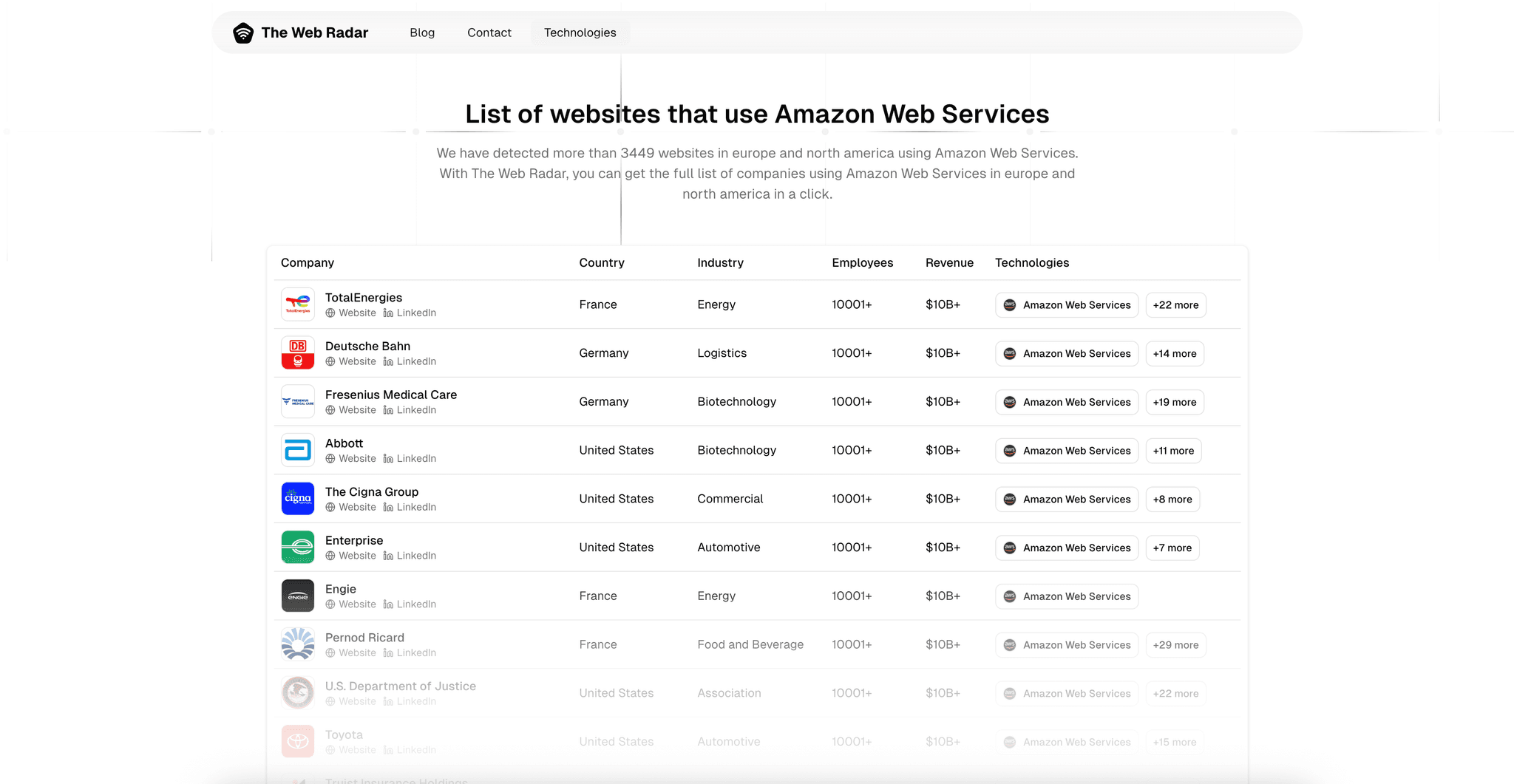
Task: Select the U.S. Department of Justice name
Action: [x=401, y=686]
